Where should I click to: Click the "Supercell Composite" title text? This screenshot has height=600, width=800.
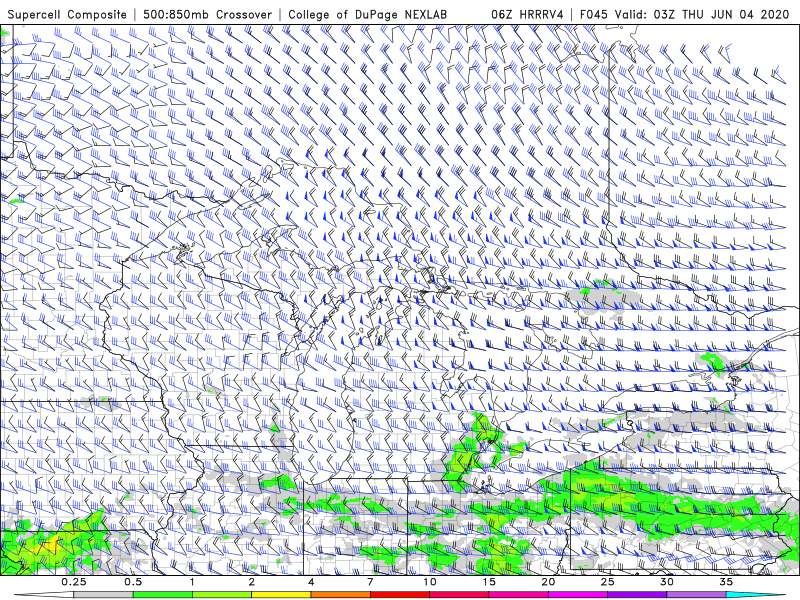[x=67, y=15]
